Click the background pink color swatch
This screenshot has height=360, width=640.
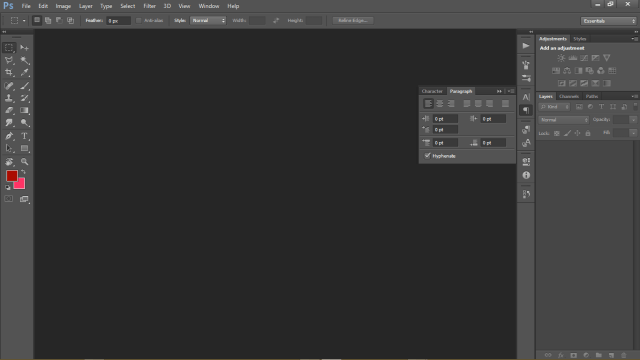[20, 185]
